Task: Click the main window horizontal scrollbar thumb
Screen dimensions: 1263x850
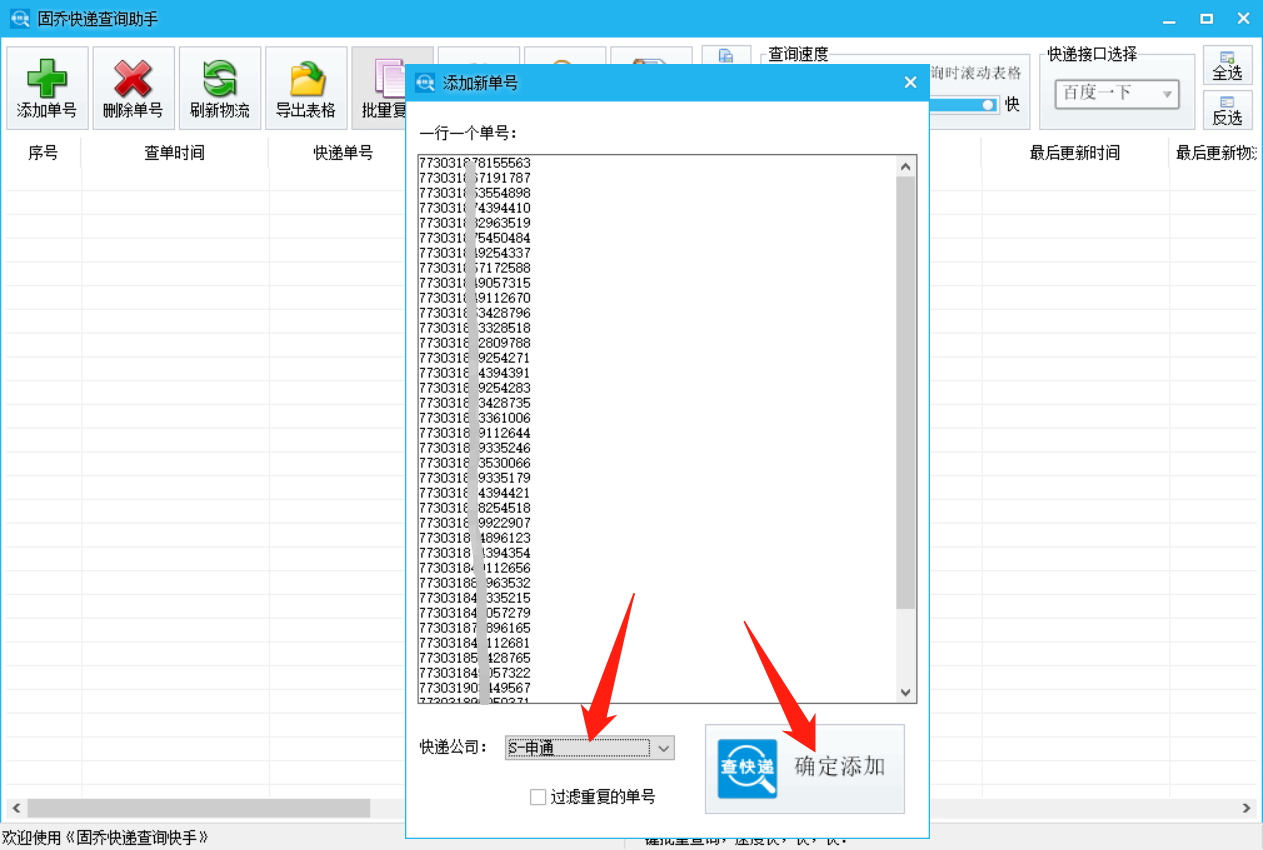Action: click(x=198, y=808)
